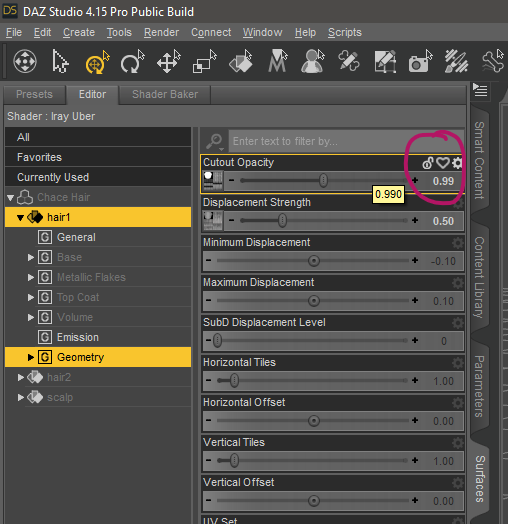Activate the Spot Render camera tool

click(x=421, y=62)
